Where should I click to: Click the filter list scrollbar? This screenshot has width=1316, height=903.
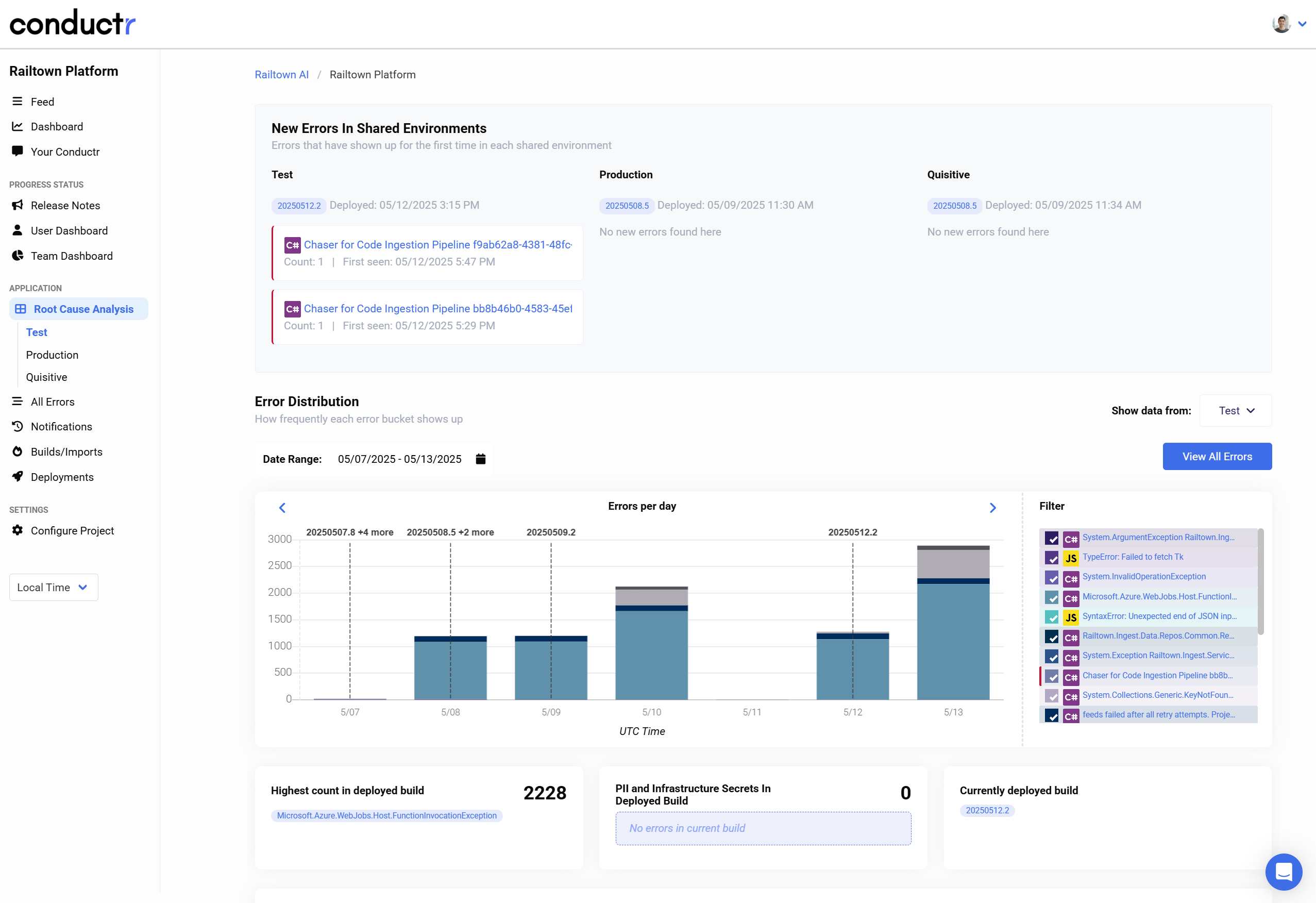[1260, 581]
